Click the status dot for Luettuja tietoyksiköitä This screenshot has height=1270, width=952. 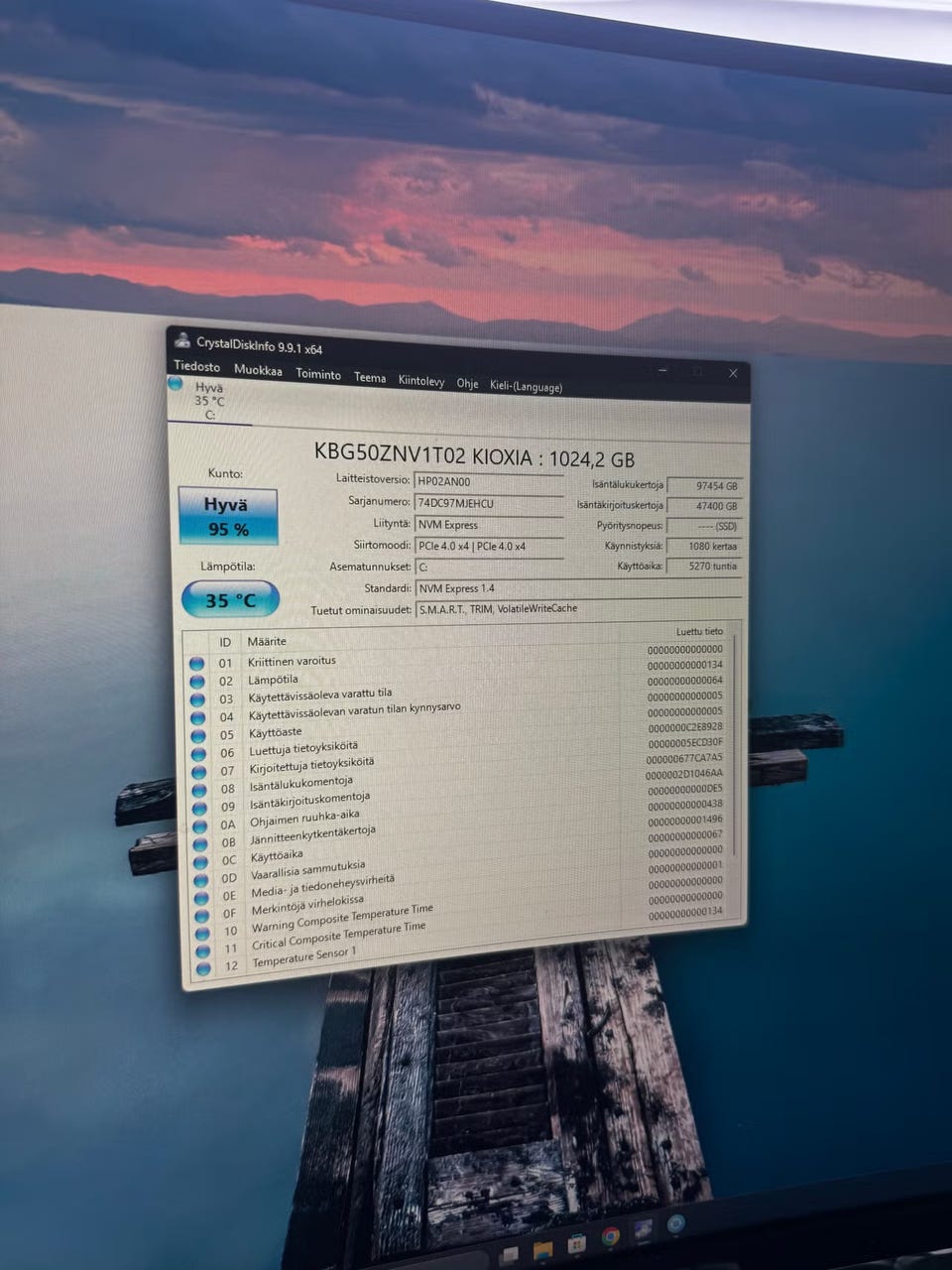pyautogui.click(x=198, y=754)
